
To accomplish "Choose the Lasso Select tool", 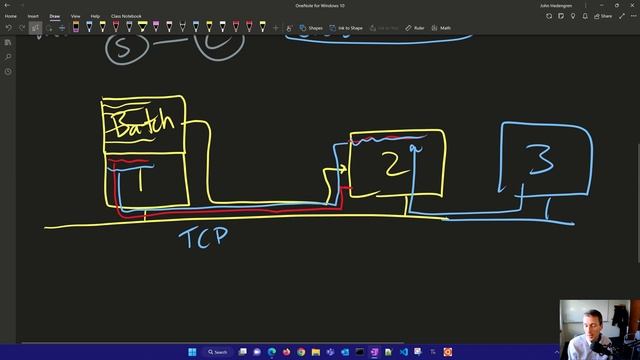I will [49, 28].
